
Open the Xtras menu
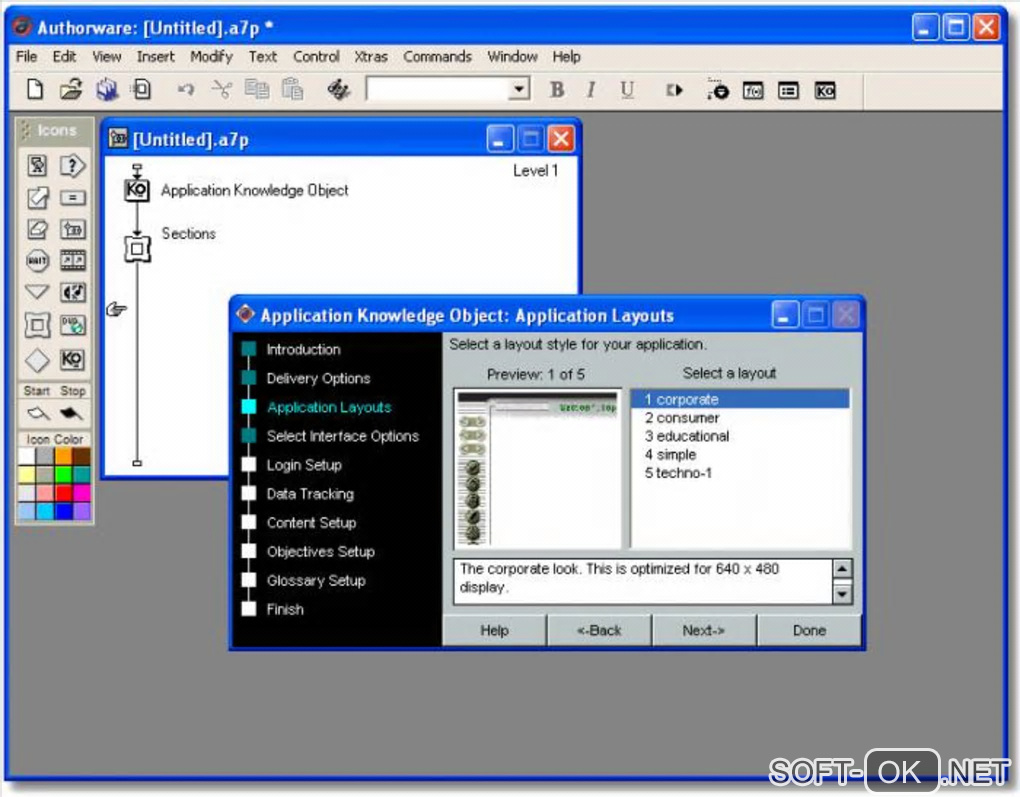click(371, 57)
